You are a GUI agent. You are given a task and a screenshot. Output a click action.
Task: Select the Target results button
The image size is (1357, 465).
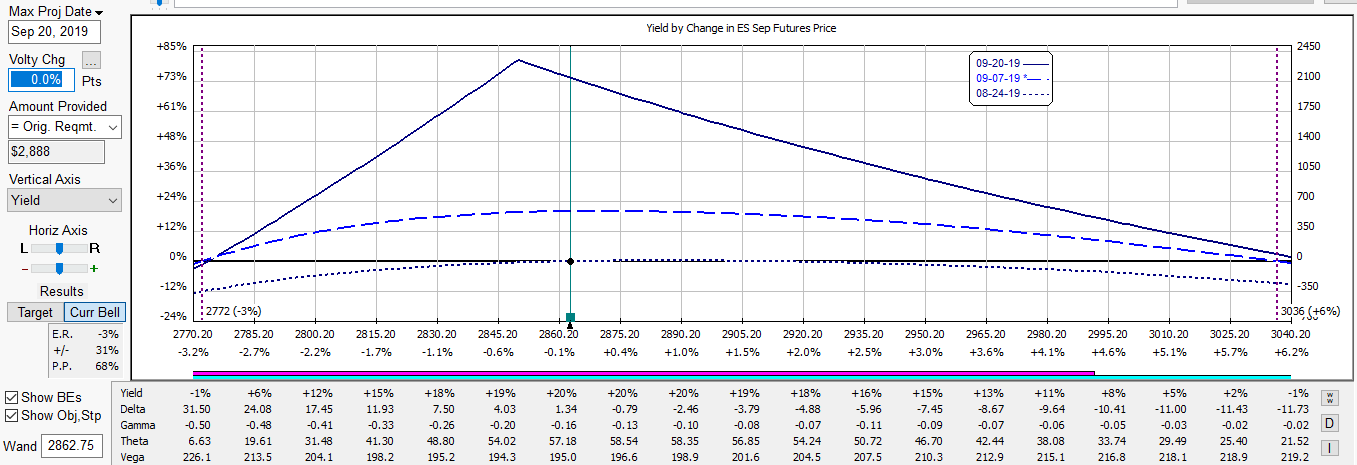point(35,312)
